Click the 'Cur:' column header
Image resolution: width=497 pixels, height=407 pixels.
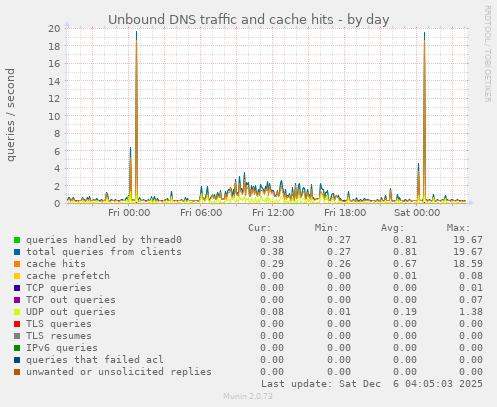[x=260, y=228]
